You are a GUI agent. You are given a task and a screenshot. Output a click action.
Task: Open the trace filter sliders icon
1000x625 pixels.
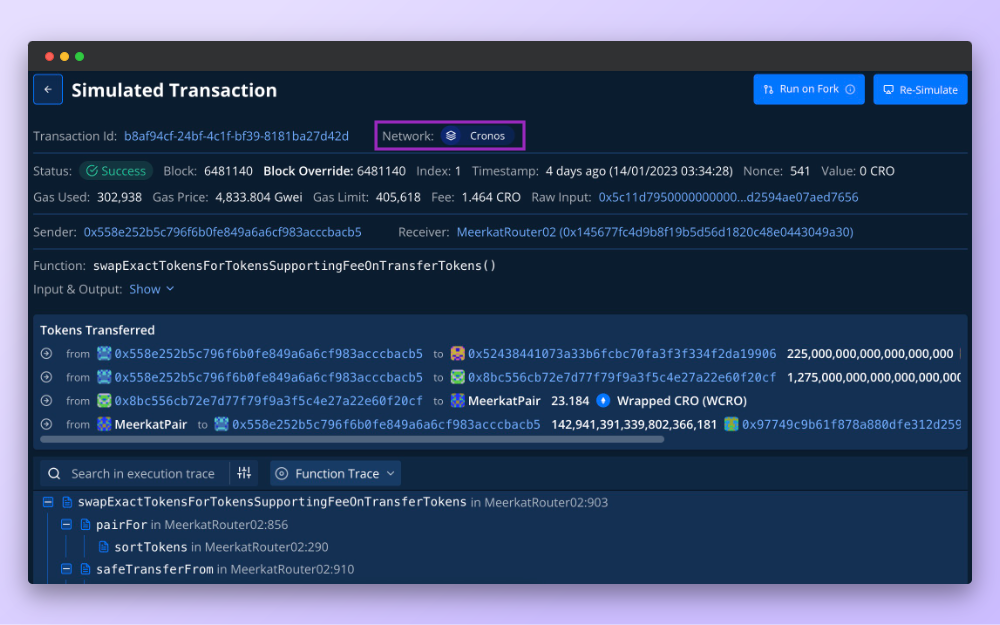[244, 473]
